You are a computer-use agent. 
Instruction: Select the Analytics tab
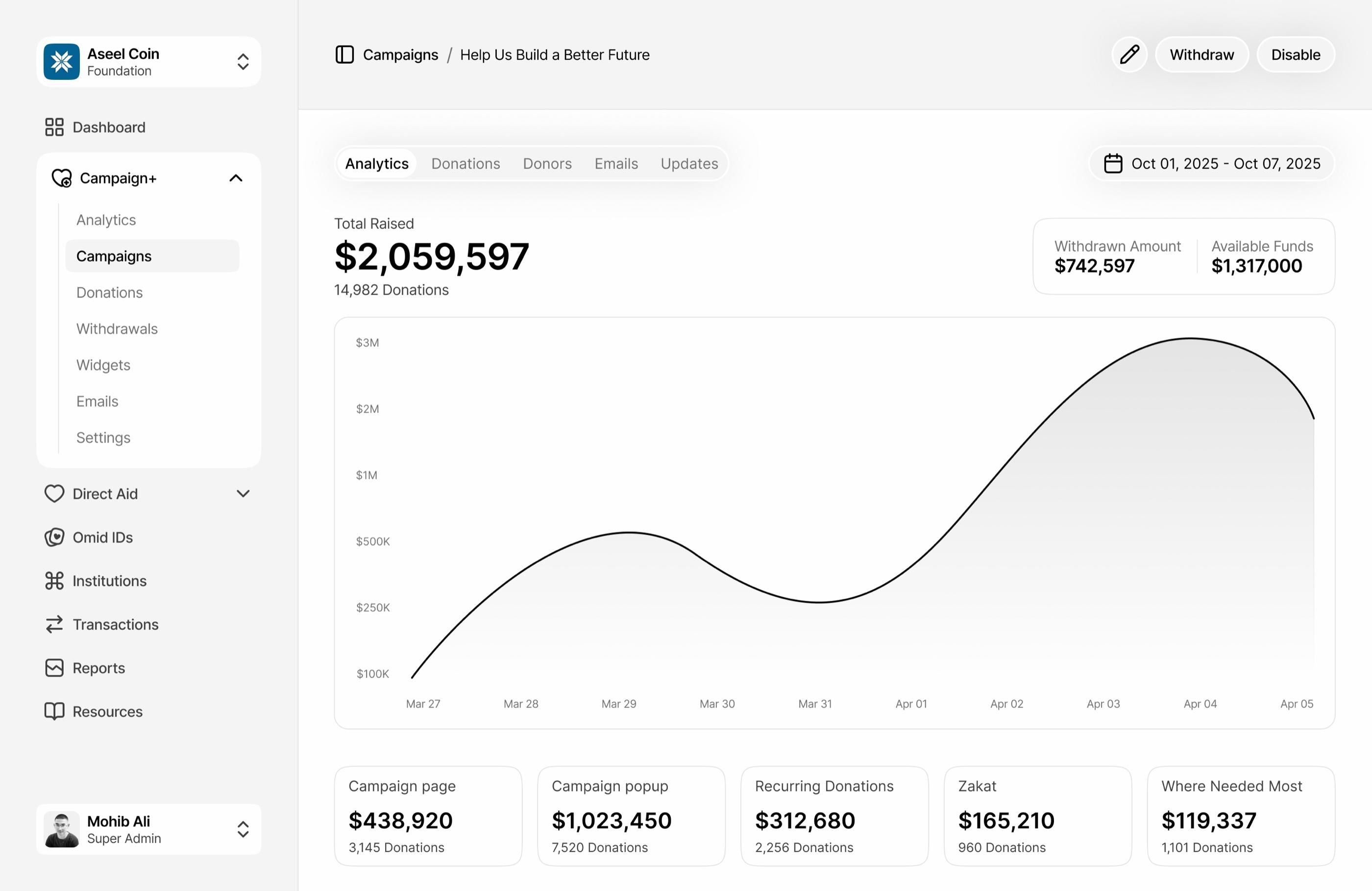(377, 164)
